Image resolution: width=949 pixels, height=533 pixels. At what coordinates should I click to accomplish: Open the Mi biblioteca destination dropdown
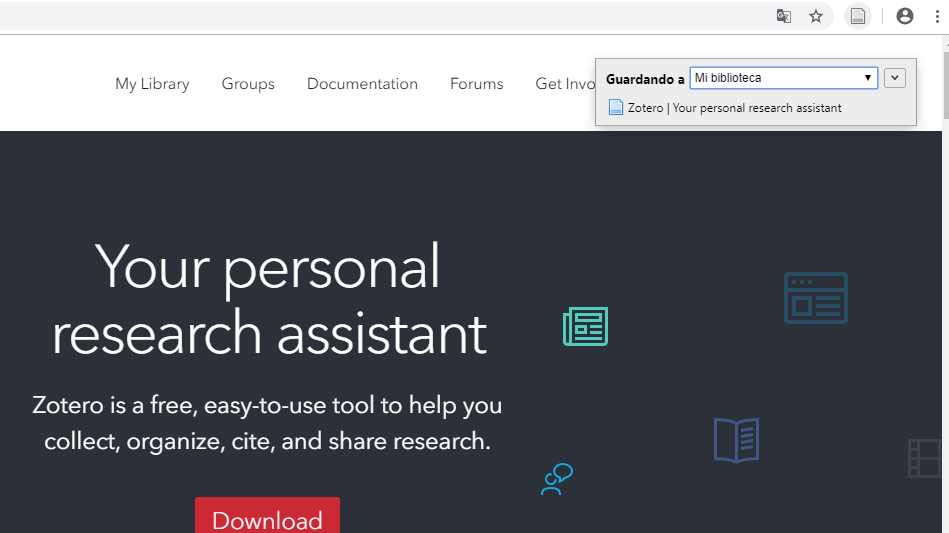click(784, 78)
